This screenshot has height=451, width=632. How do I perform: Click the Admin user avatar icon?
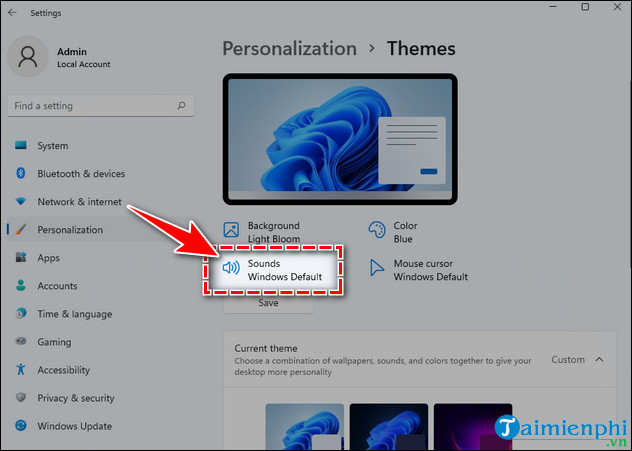(28, 56)
